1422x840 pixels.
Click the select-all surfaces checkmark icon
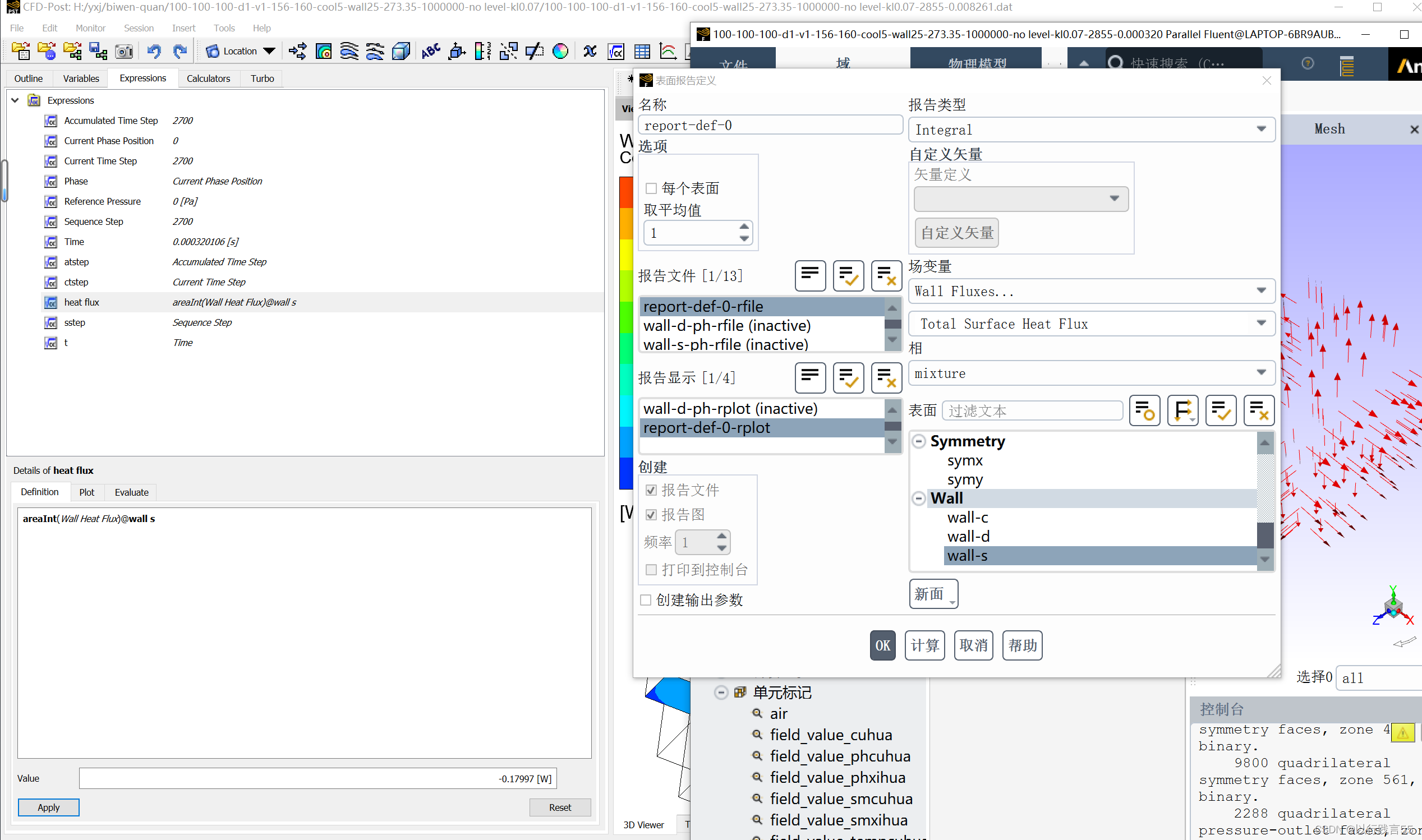pyautogui.click(x=1221, y=410)
